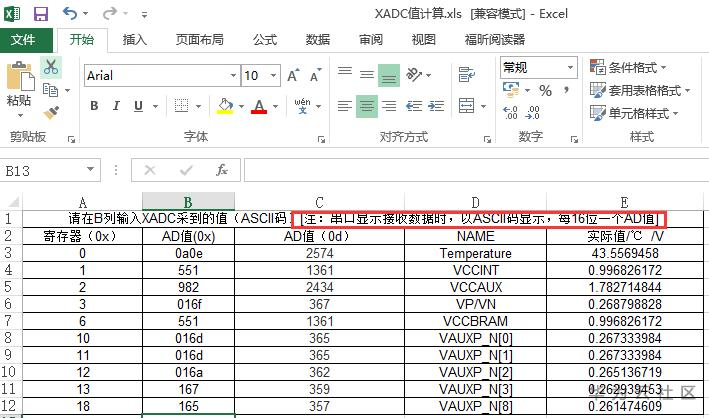Open the 套用表格格式 table format button
This screenshot has width=709, height=418.
click(x=640, y=90)
